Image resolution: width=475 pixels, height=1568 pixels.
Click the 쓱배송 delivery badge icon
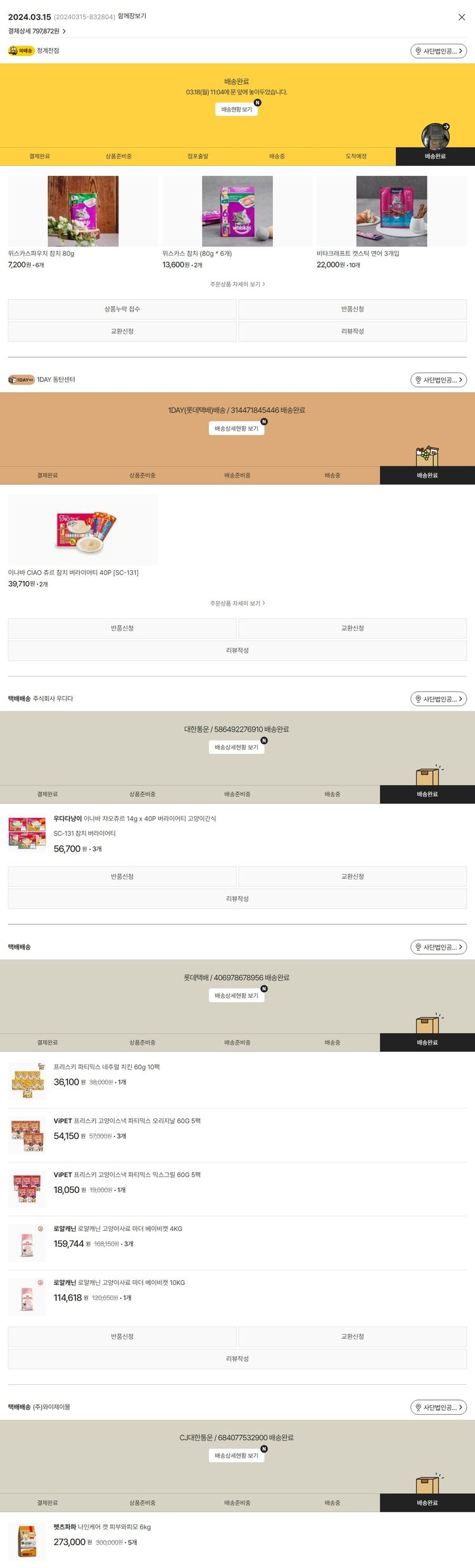click(x=21, y=51)
